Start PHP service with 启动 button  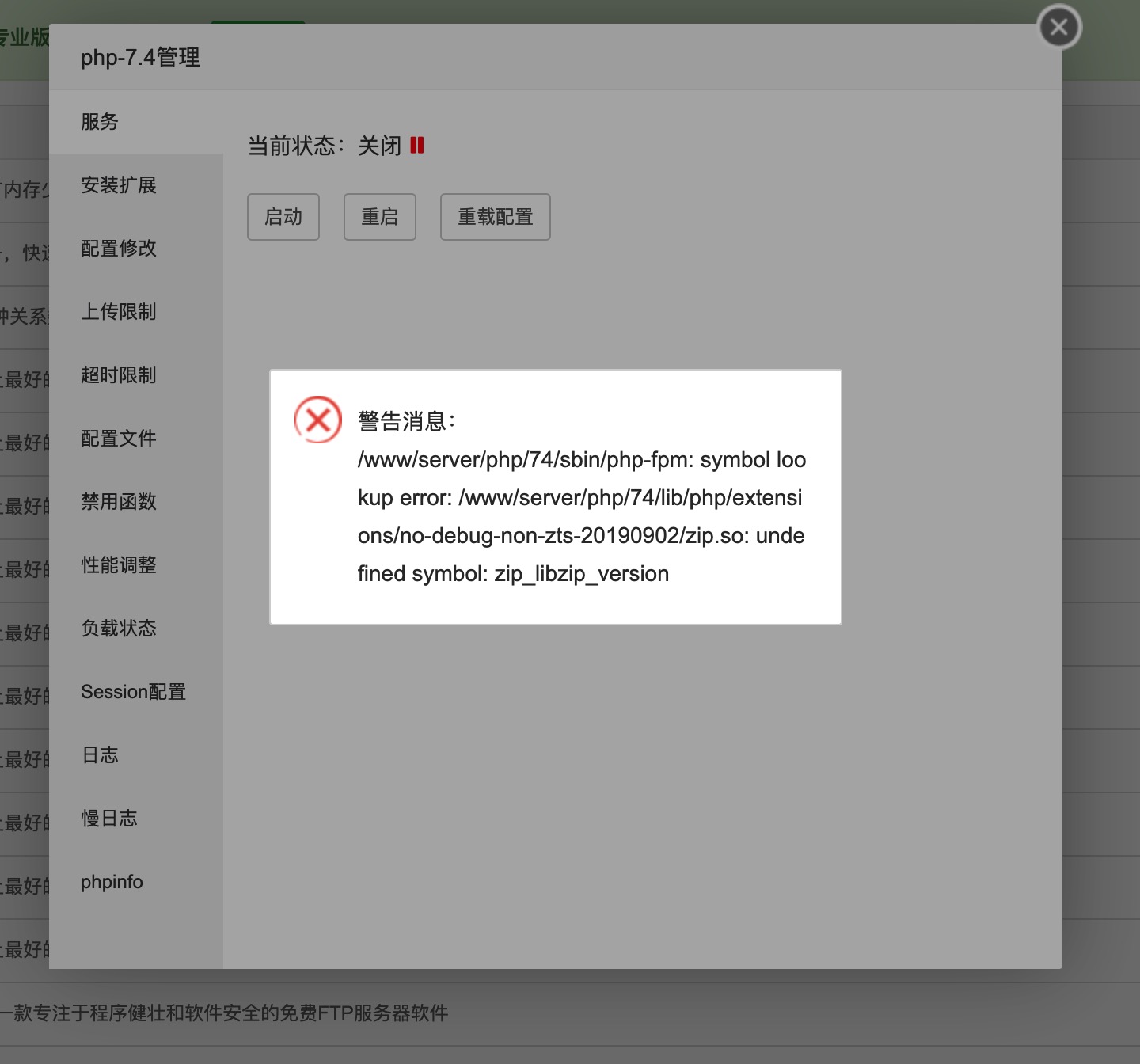pos(283,217)
